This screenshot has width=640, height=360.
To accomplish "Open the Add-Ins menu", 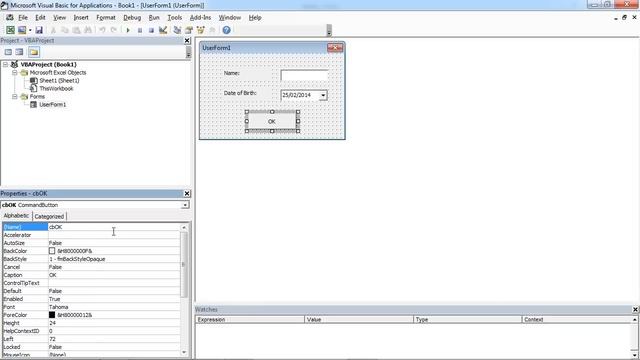I will coord(200,18).
